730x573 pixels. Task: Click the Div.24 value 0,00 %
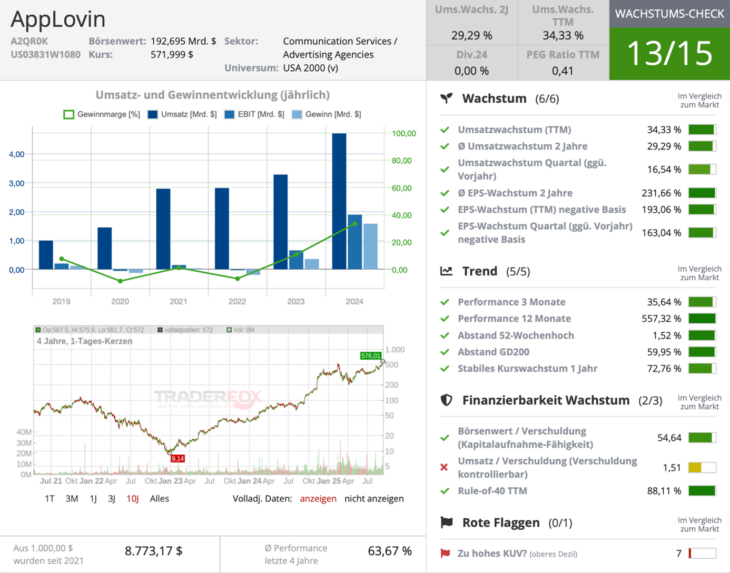[x=472, y=71]
